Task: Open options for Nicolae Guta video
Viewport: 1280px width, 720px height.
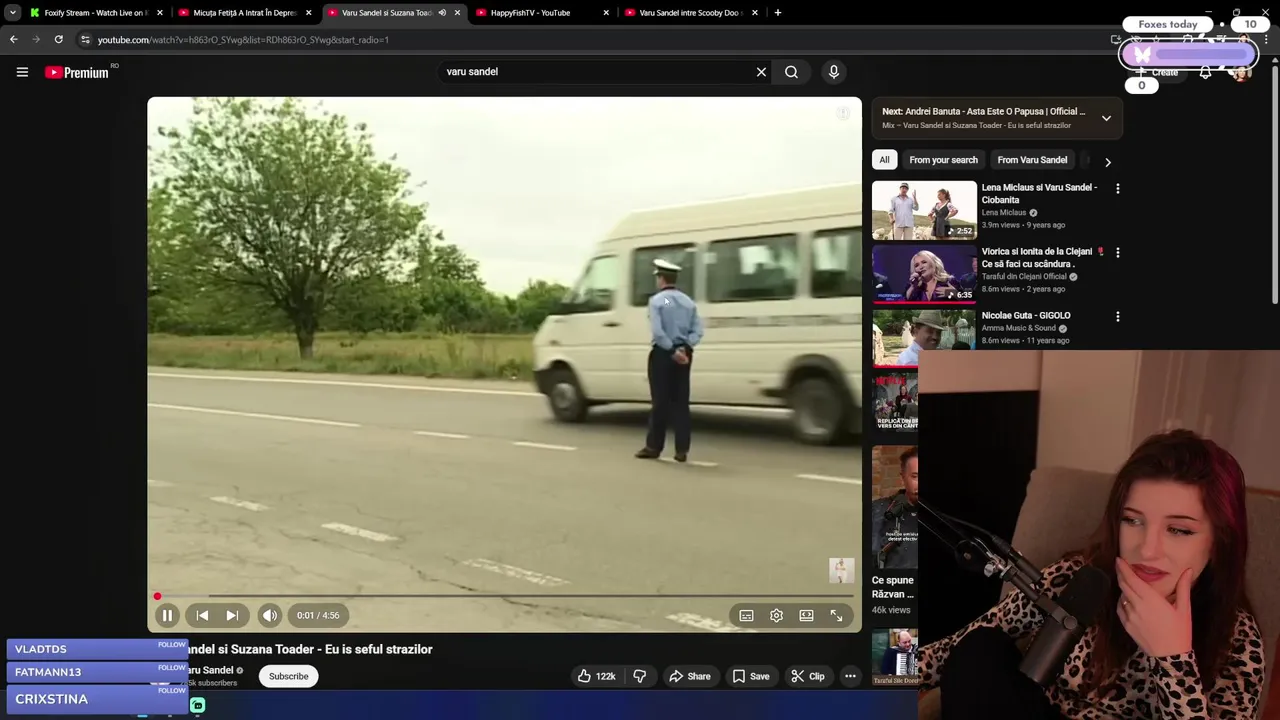Action: pyautogui.click(x=1117, y=317)
